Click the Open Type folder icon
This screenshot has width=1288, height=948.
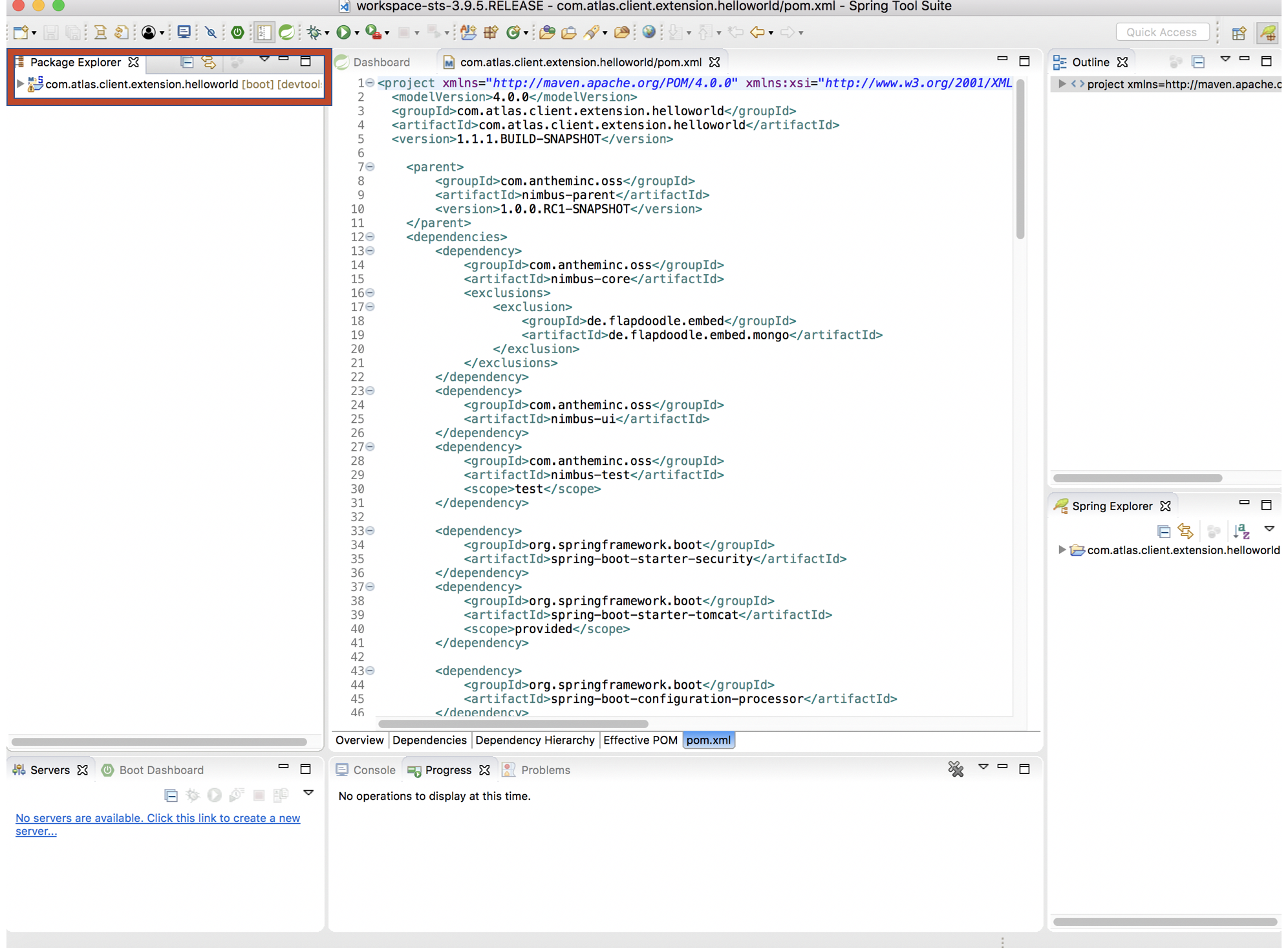(x=547, y=32)
